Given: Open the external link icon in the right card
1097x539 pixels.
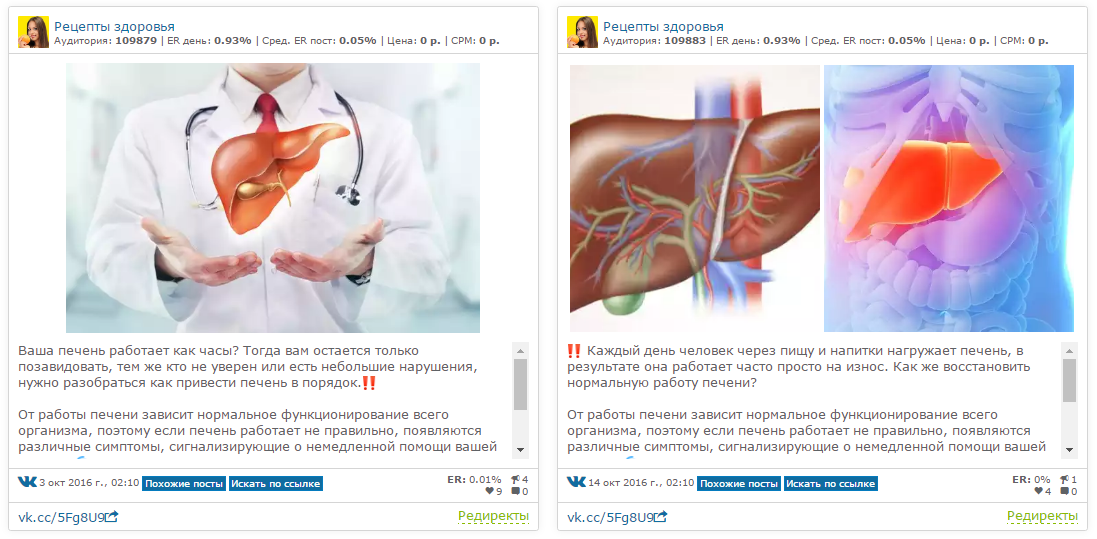Looking at the screenshot, I should (660, 517).
